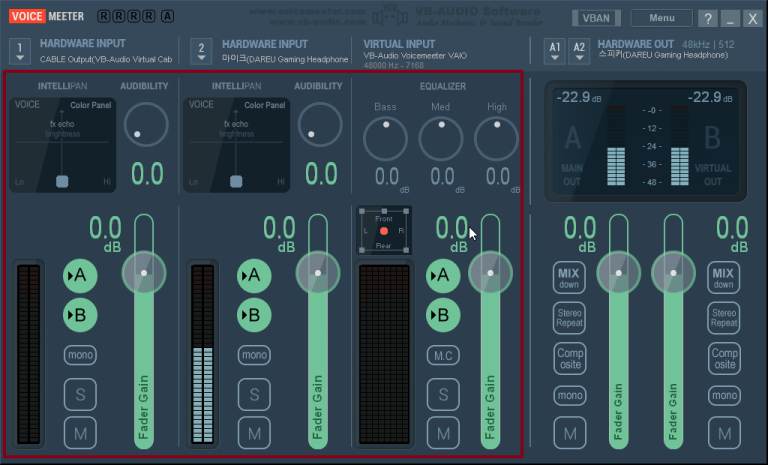Solo hardware input 1
This screenshot has height=465, width=768.
pos(80,394)
